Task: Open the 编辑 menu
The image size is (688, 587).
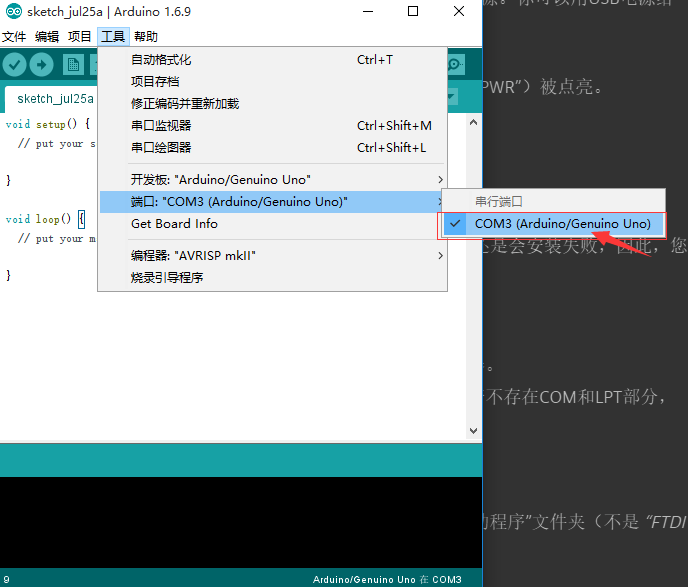Action: click(x=47, y=36)
